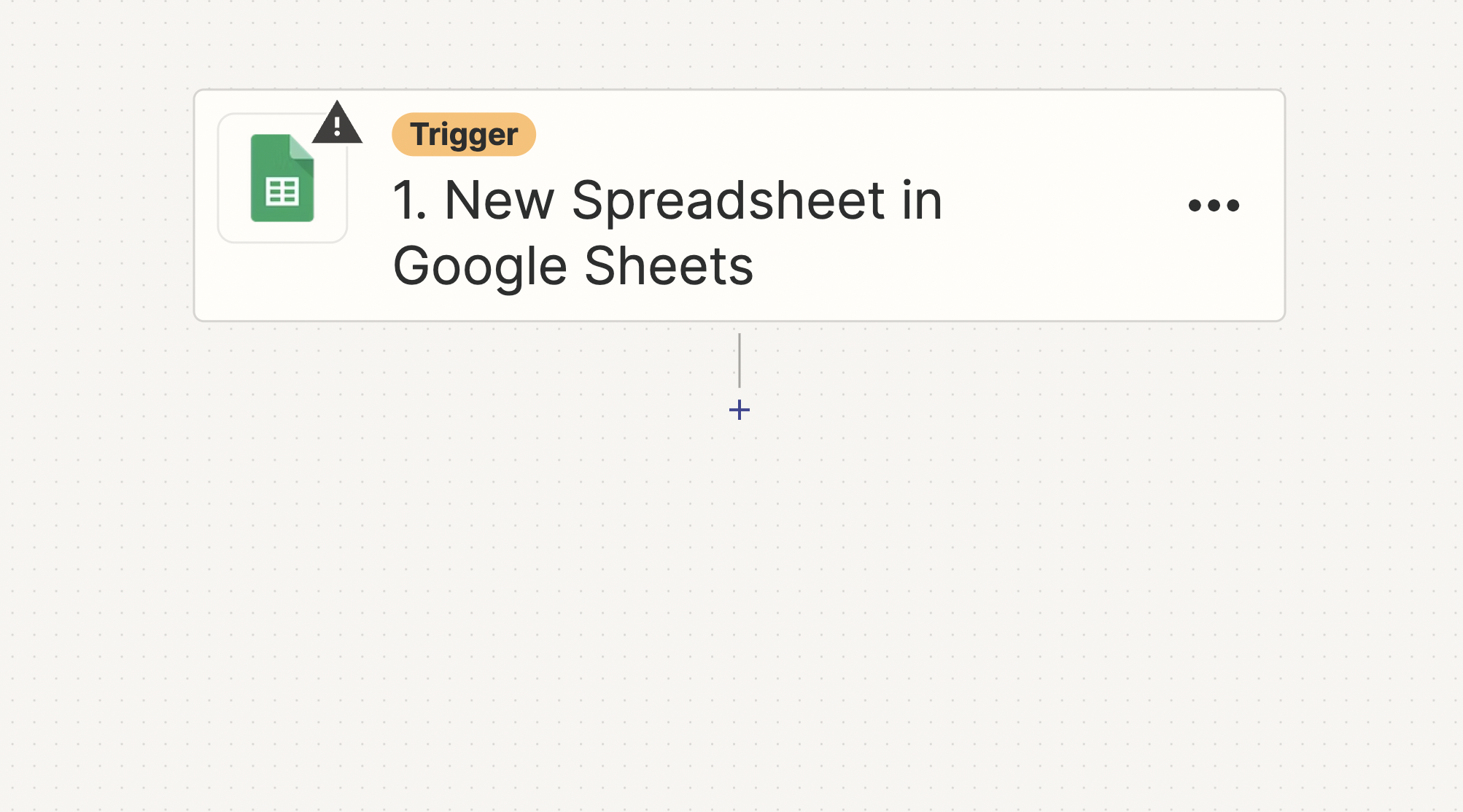Click the middle dot of the options ellipsis
The height and width of the screenshot is (812, 1463).
tap(1214, 206)
